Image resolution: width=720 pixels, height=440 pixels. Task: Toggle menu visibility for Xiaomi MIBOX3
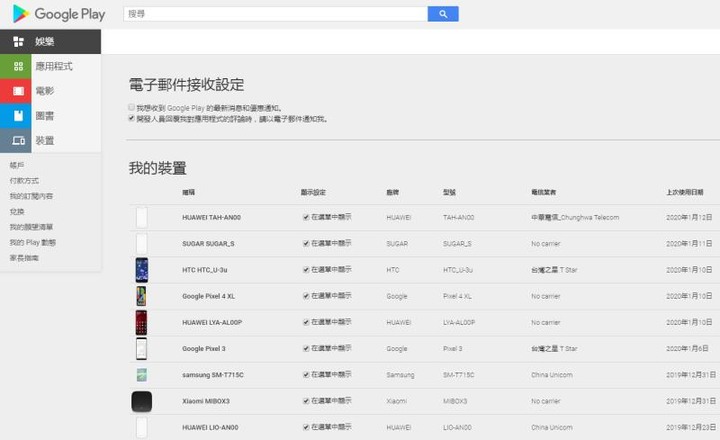coord(306,401)
